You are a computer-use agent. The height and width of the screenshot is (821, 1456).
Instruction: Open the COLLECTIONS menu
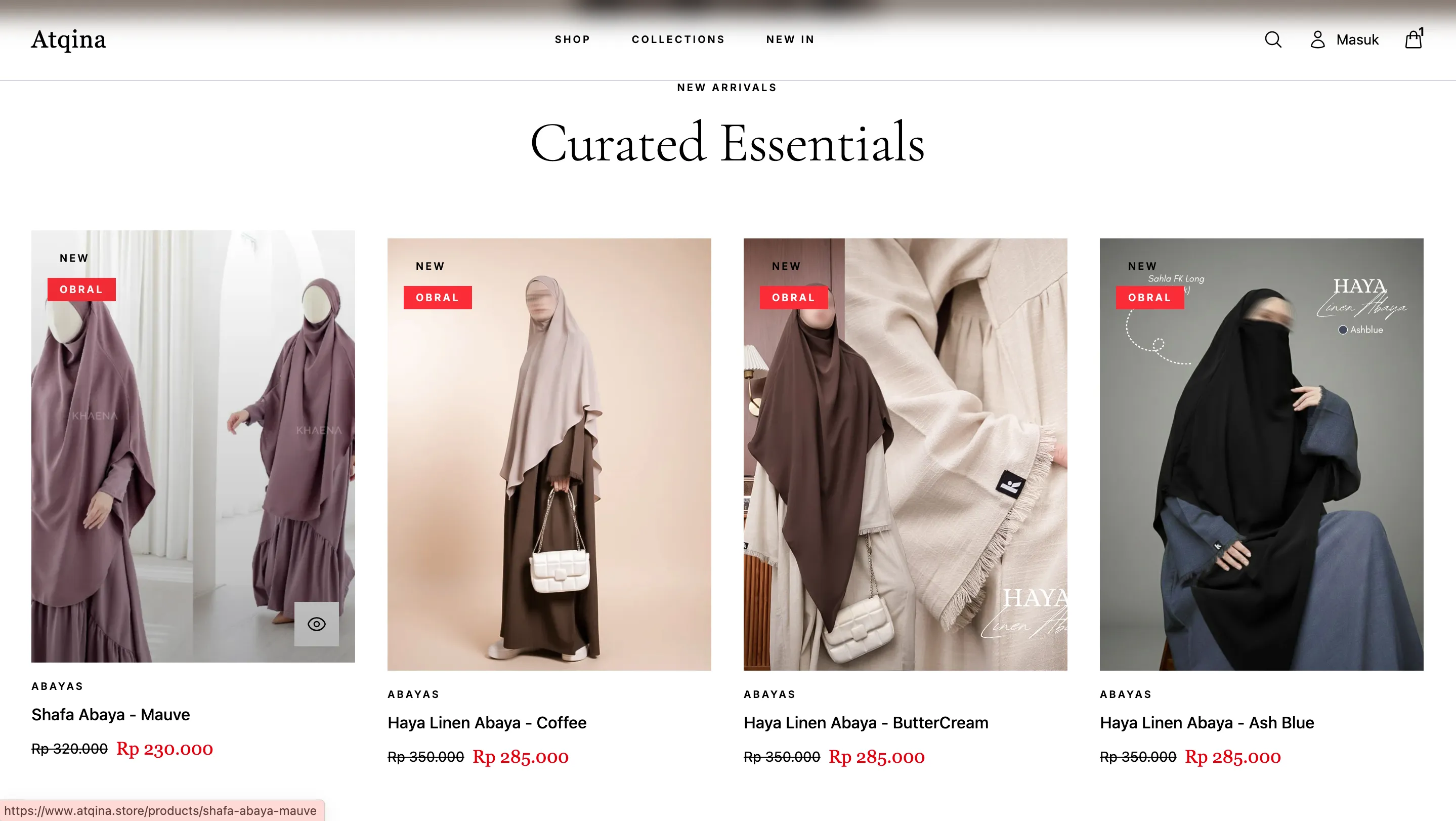678,39
